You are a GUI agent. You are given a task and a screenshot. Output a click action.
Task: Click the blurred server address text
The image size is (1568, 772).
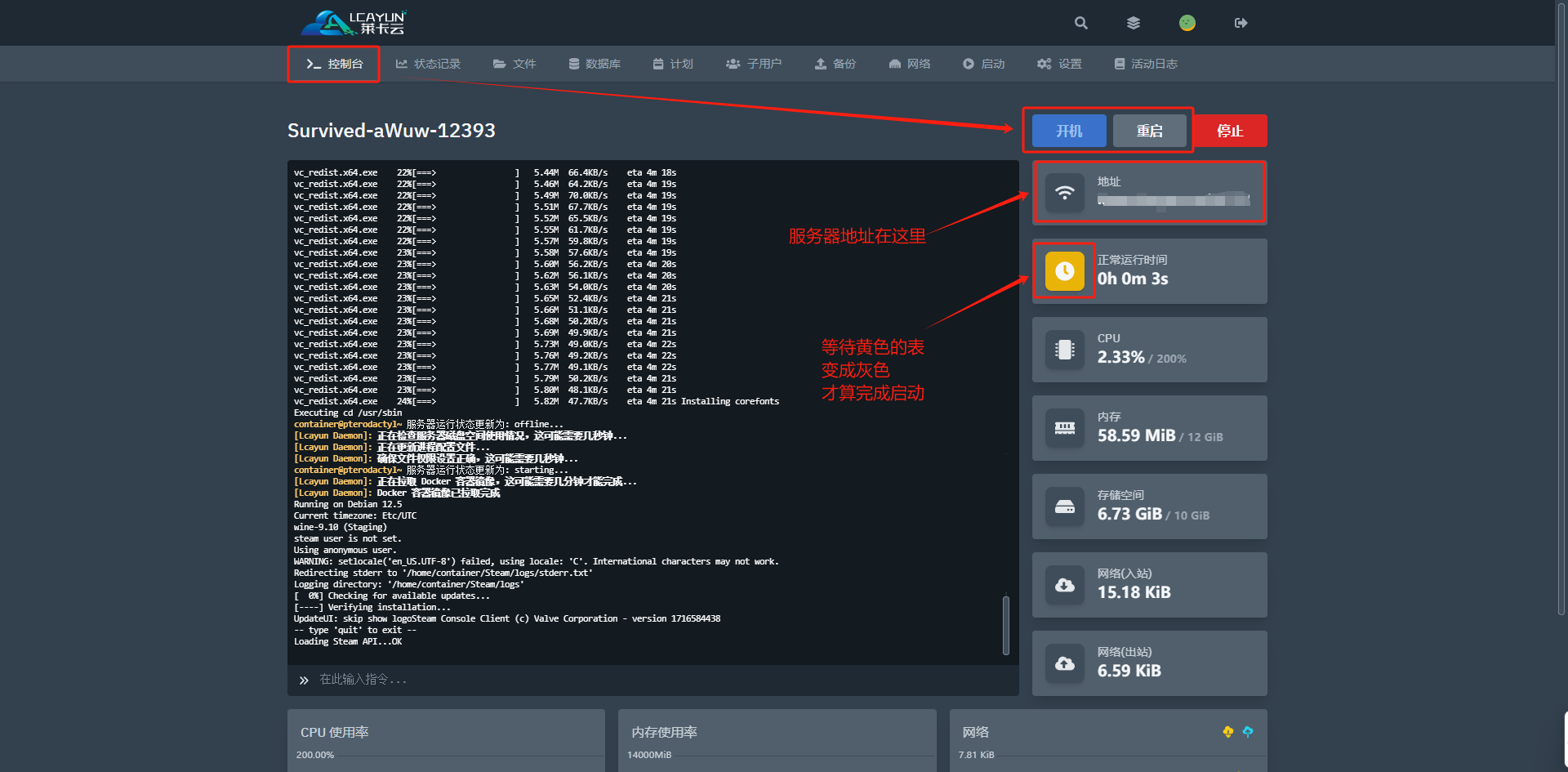pyautogui.click(x=1174, y=199)
